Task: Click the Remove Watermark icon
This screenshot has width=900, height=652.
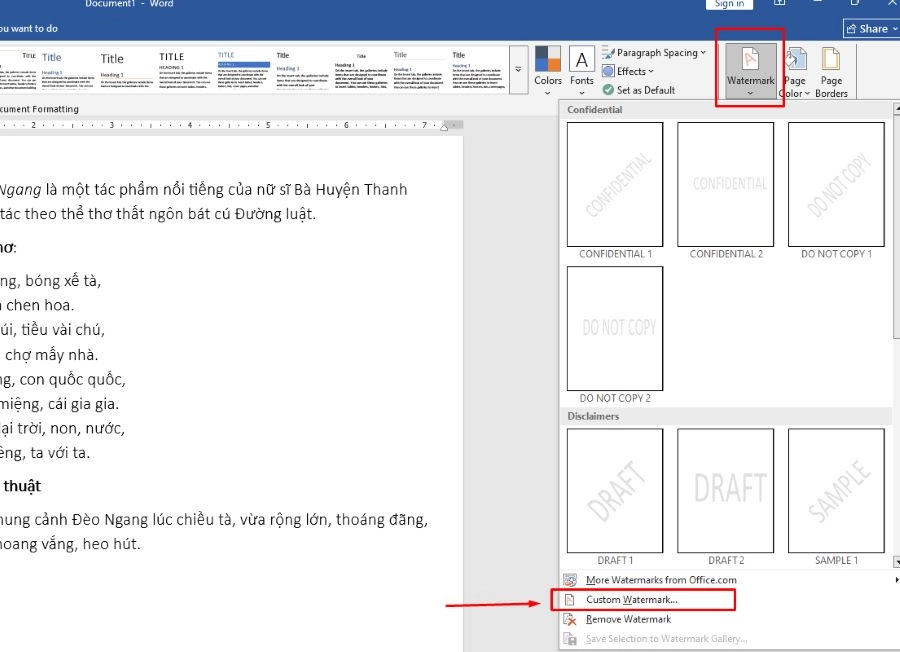Action: click(x=570, y=619)
